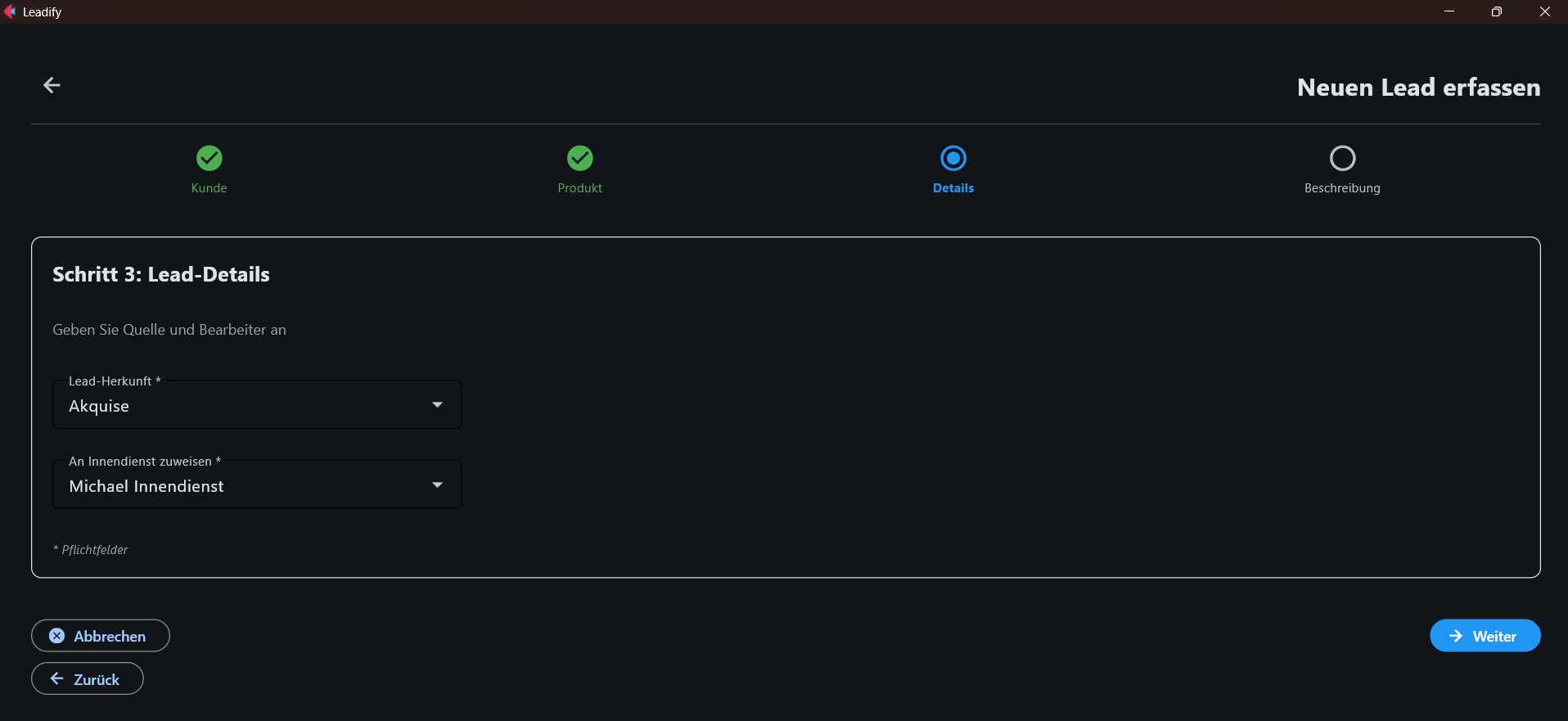Click the blue step indicator above Details
The height and width of the screenshot is (721, 1568).
pyautogui.click(x=953, y=157)
